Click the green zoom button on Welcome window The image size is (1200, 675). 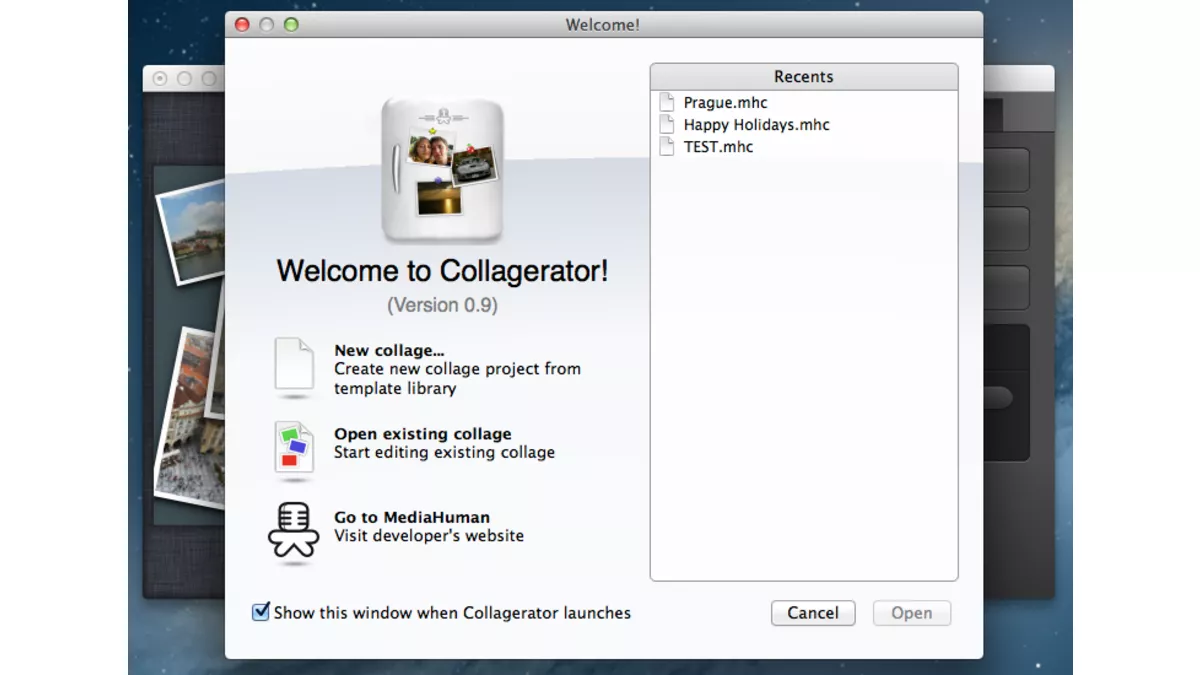(x=291, y=24)
